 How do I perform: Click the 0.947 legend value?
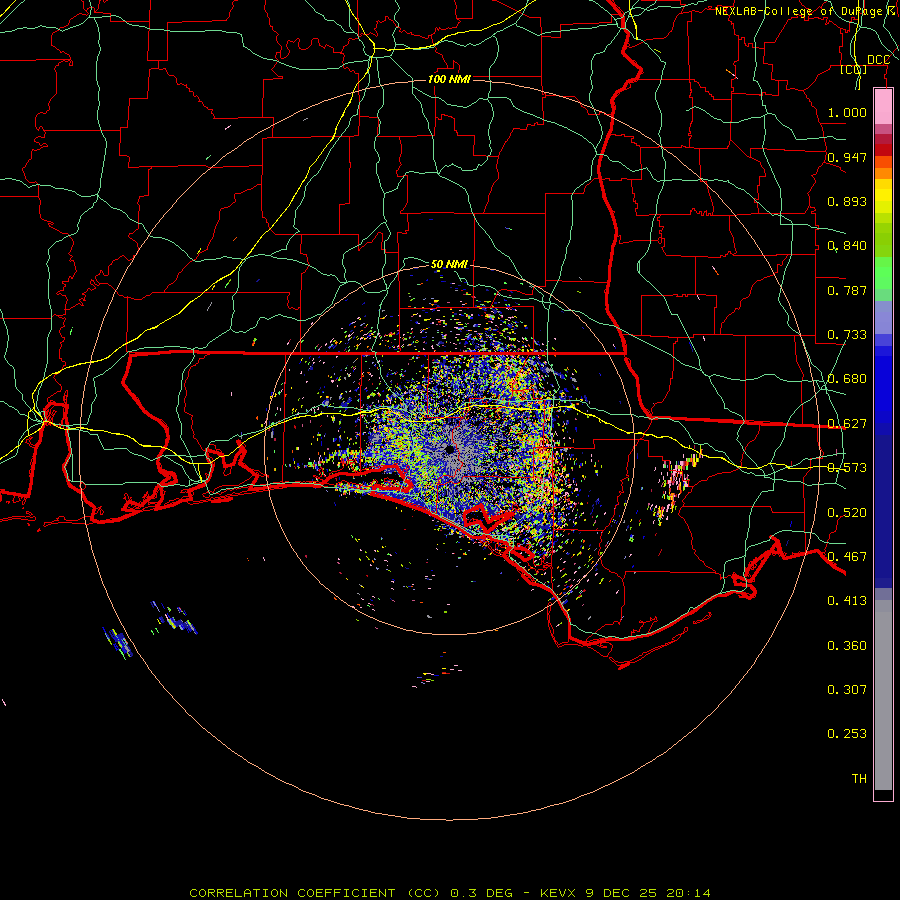click(847, 157)
